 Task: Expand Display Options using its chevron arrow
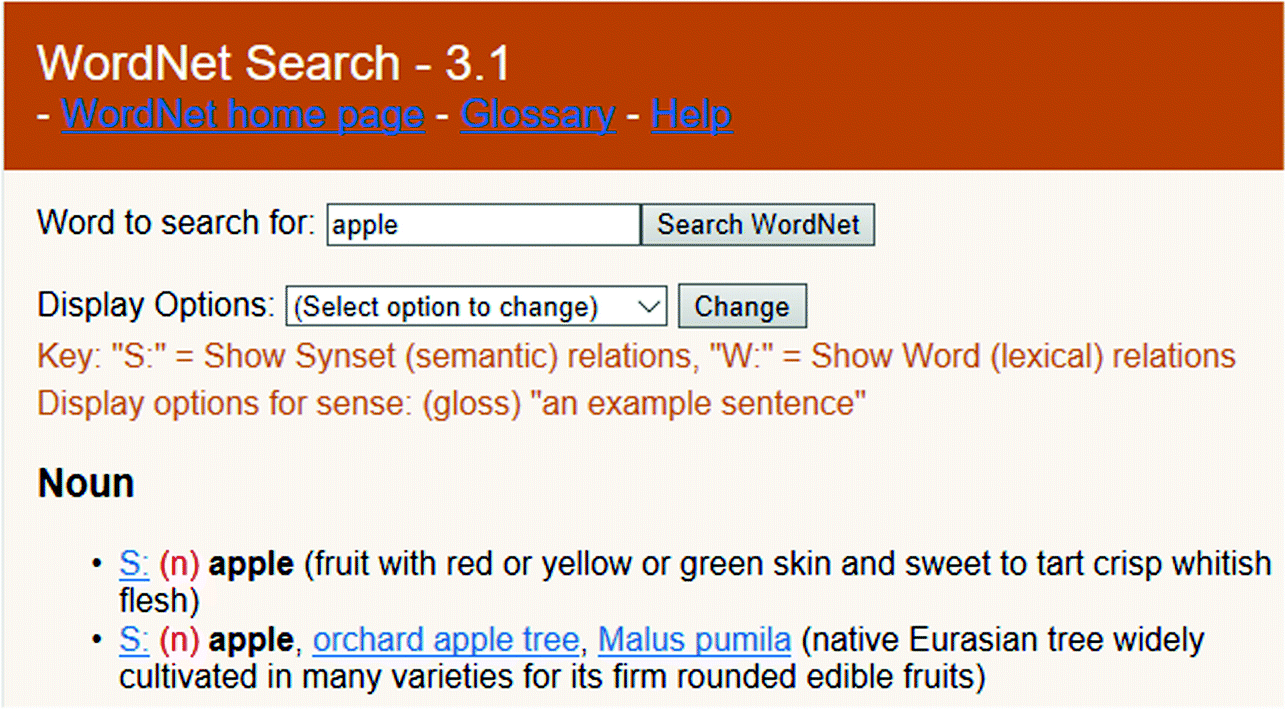[x=650, y=306]
